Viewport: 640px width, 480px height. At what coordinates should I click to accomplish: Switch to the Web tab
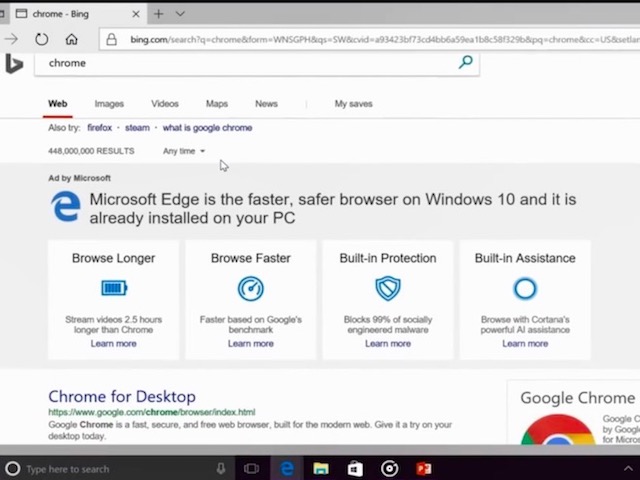pos(58,104)
